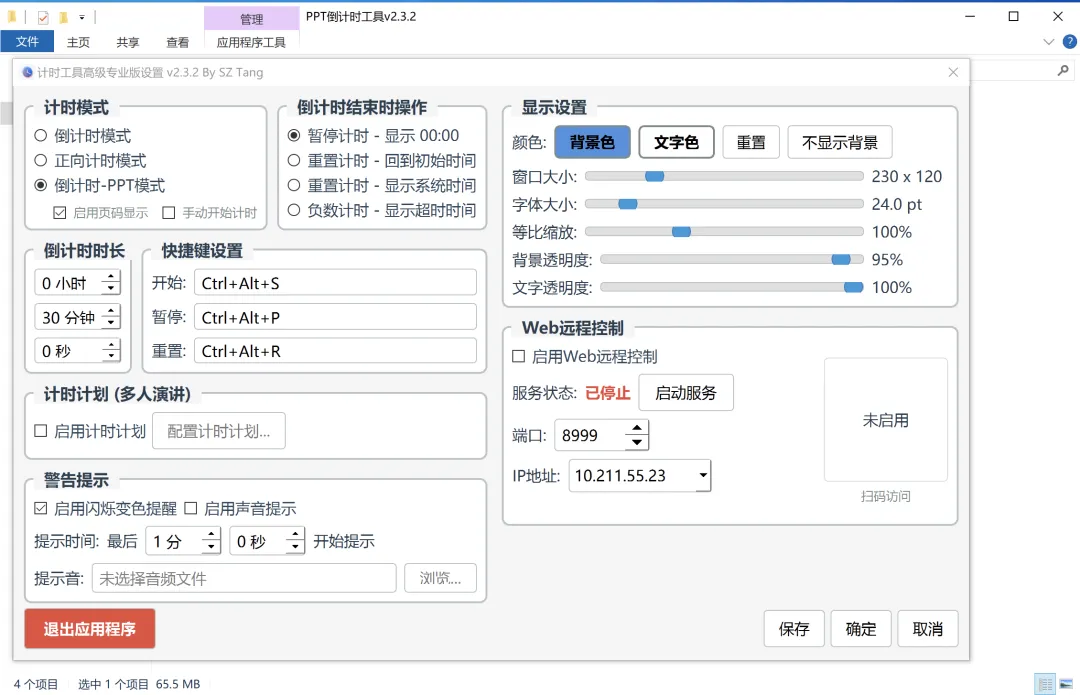Select 重置计时 - 显示系统时间 option
This screenshot has height=695, width=1080.
click(382, 185)
